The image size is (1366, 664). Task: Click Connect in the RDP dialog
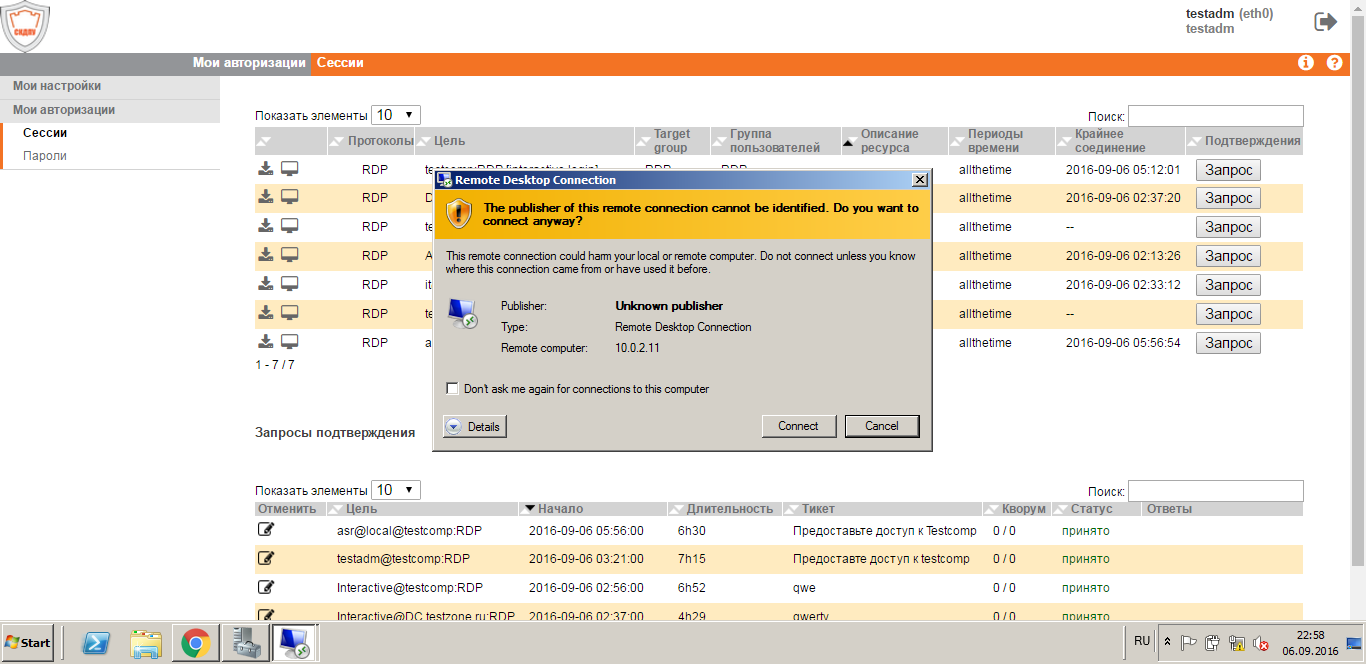(x=798, y=426)
